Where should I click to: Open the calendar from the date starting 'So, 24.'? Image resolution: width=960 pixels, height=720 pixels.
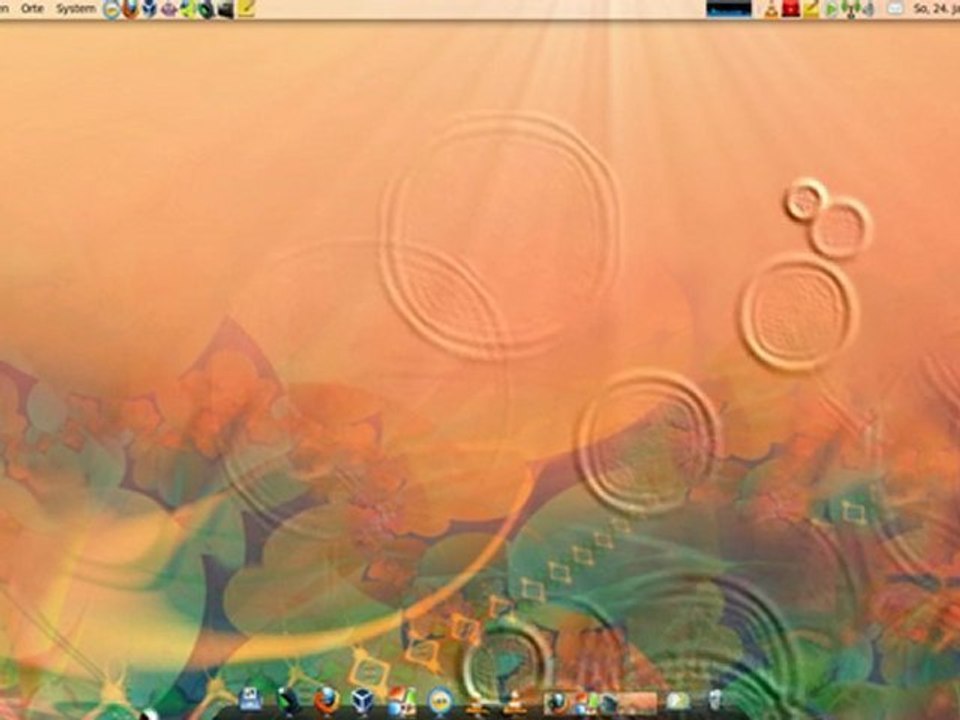(936, 9)
